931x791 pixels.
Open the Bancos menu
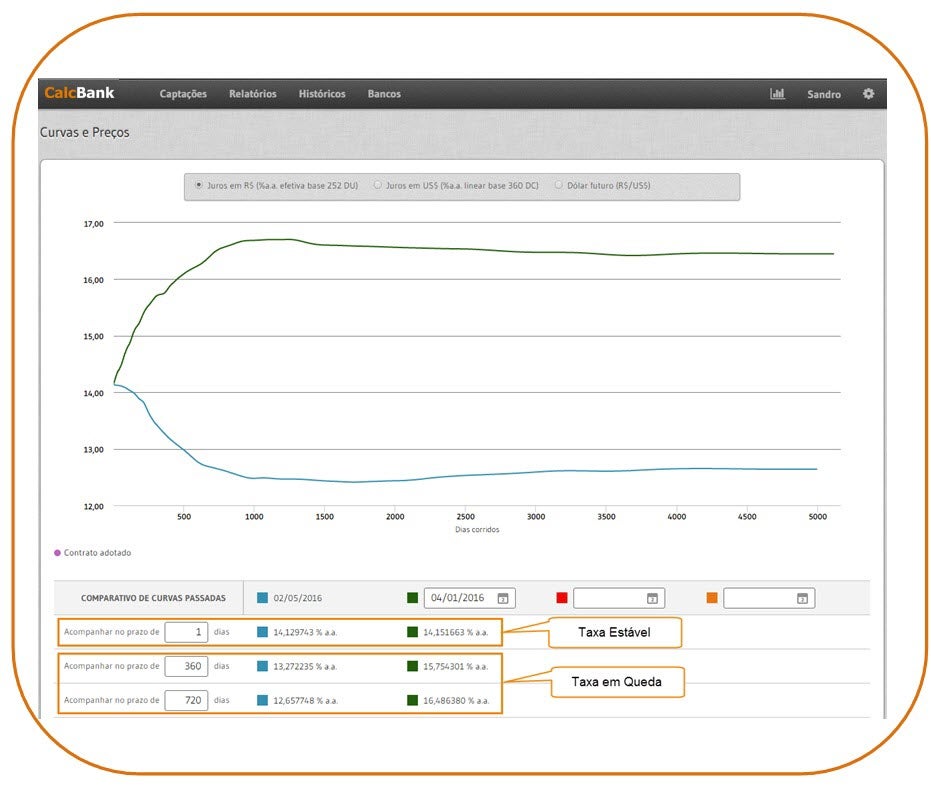tap(384, 94)
